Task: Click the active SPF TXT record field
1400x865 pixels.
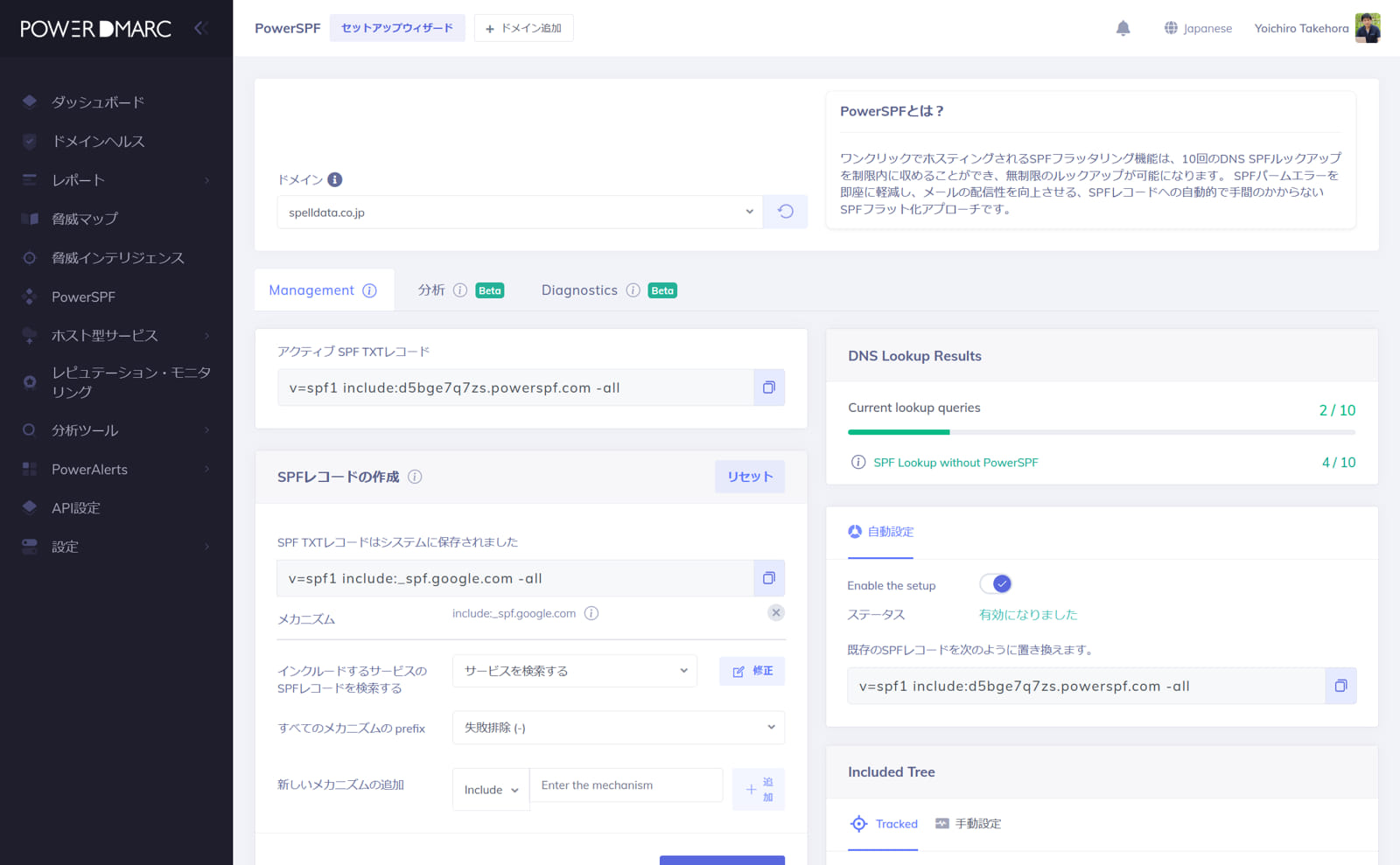Action: [515, 387]
